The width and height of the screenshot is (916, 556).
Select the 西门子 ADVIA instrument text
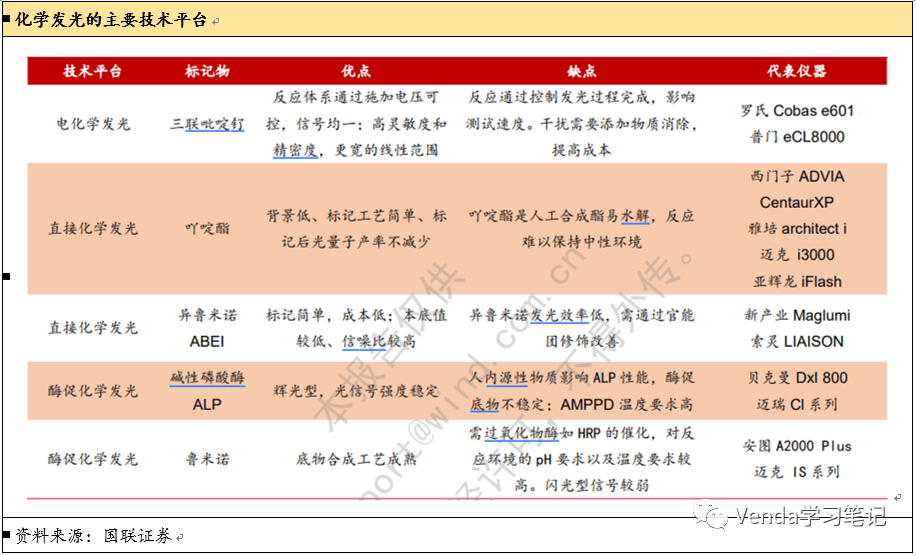pos(796,176)
